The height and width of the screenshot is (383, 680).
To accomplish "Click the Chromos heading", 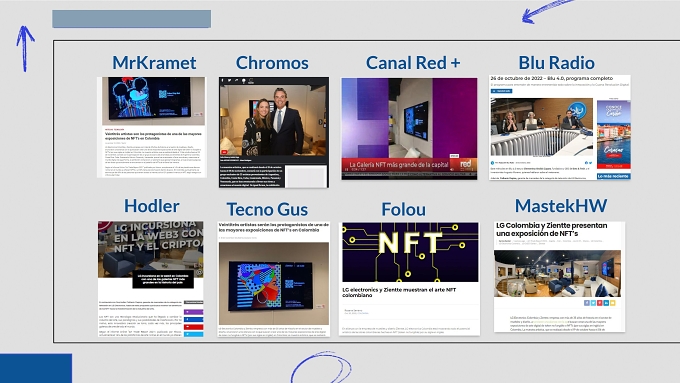I will pyautogui.click(x=272, y=63).
